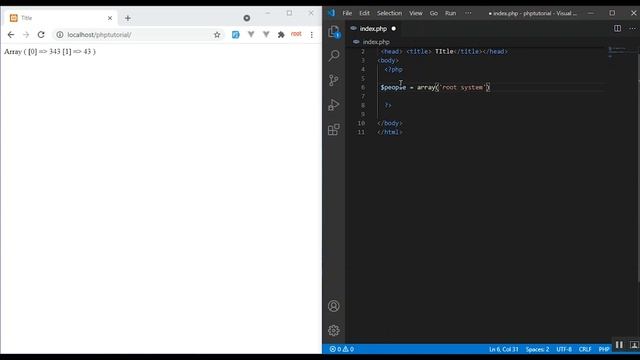Change line endings via CRLF status item
This screenshot has width=640, height=360.
coord(585,349)
